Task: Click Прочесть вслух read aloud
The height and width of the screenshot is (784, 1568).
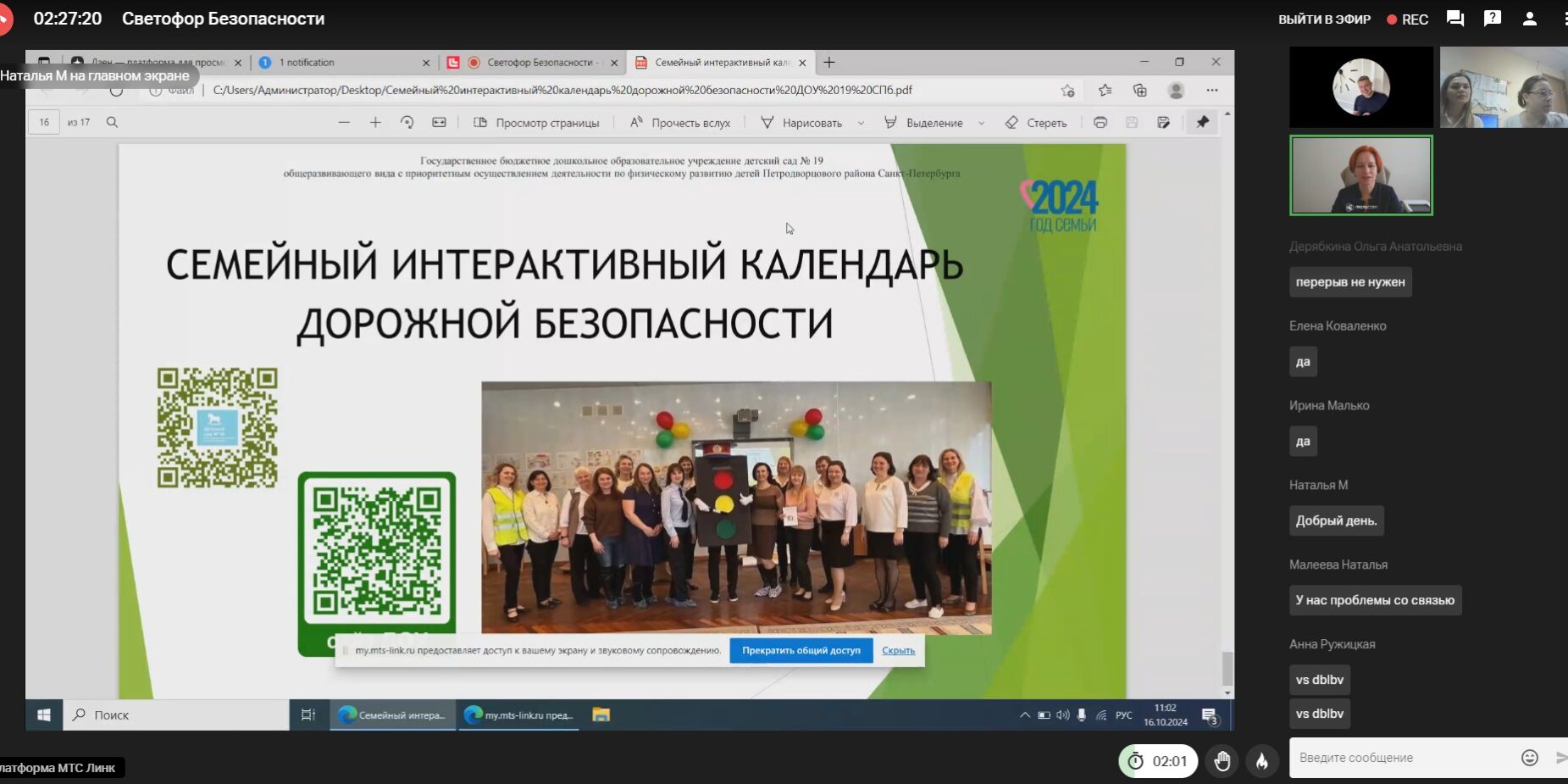Action: click(680, 123)
